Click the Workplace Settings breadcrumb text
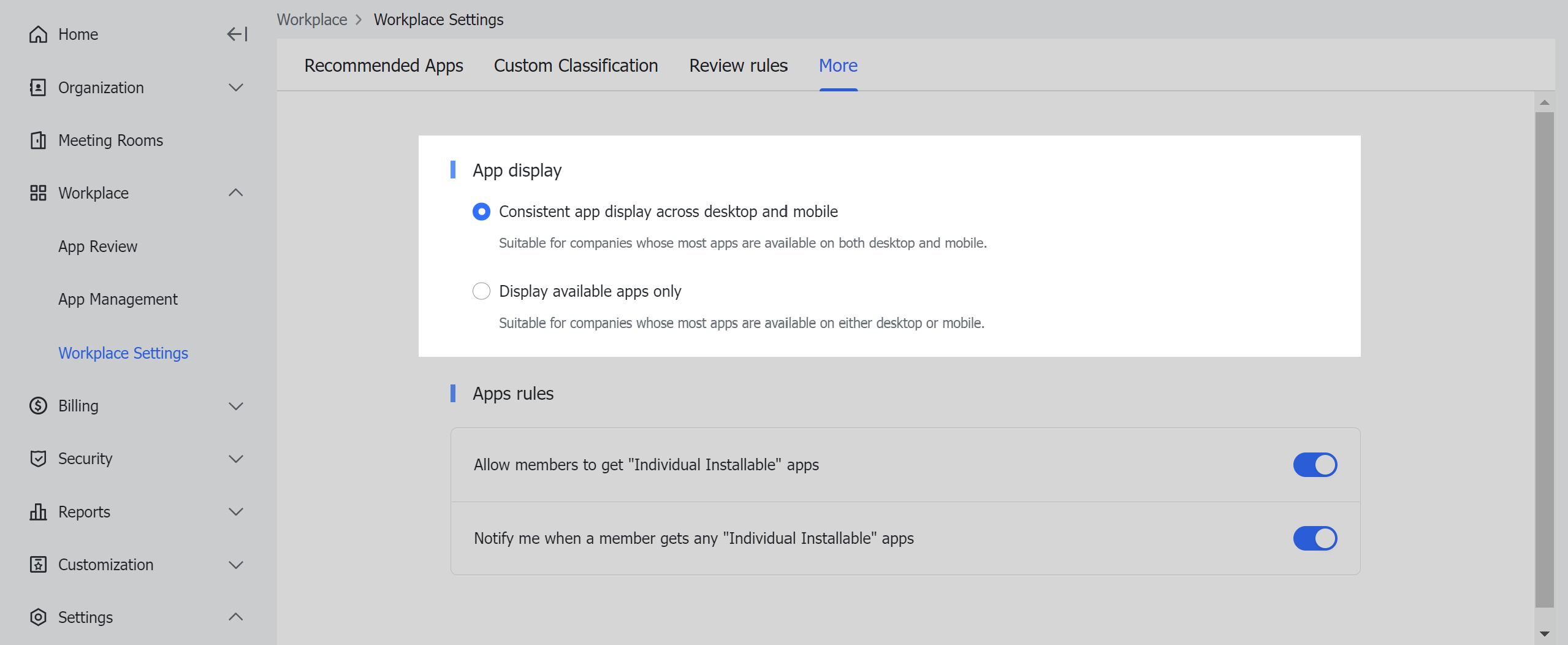 438,20
